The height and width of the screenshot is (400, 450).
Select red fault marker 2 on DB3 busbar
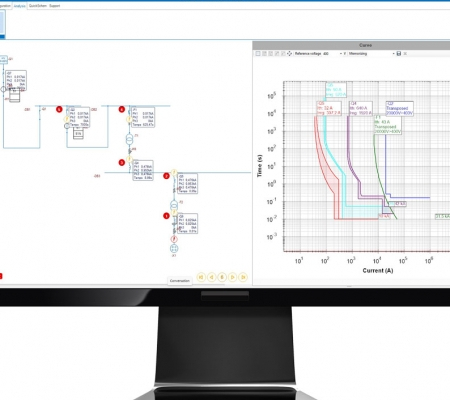tap(166, 176)
